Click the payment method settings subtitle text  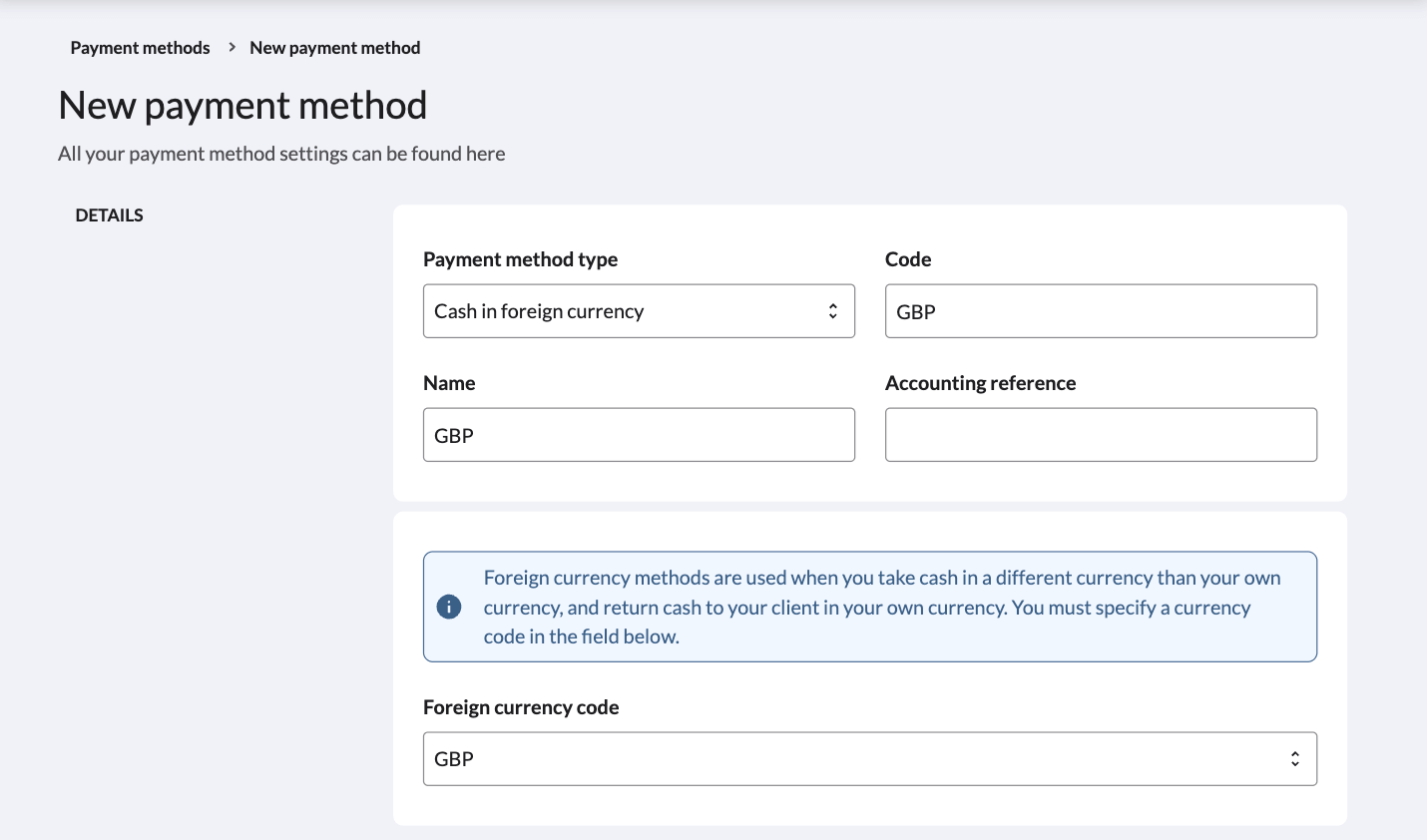pos(281,153)
